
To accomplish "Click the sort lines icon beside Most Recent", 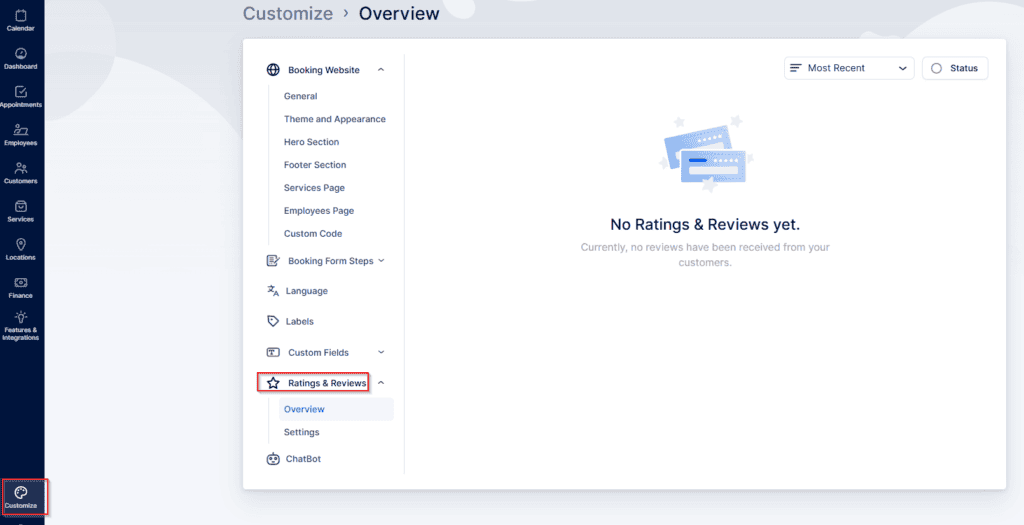I will [795, 68].
